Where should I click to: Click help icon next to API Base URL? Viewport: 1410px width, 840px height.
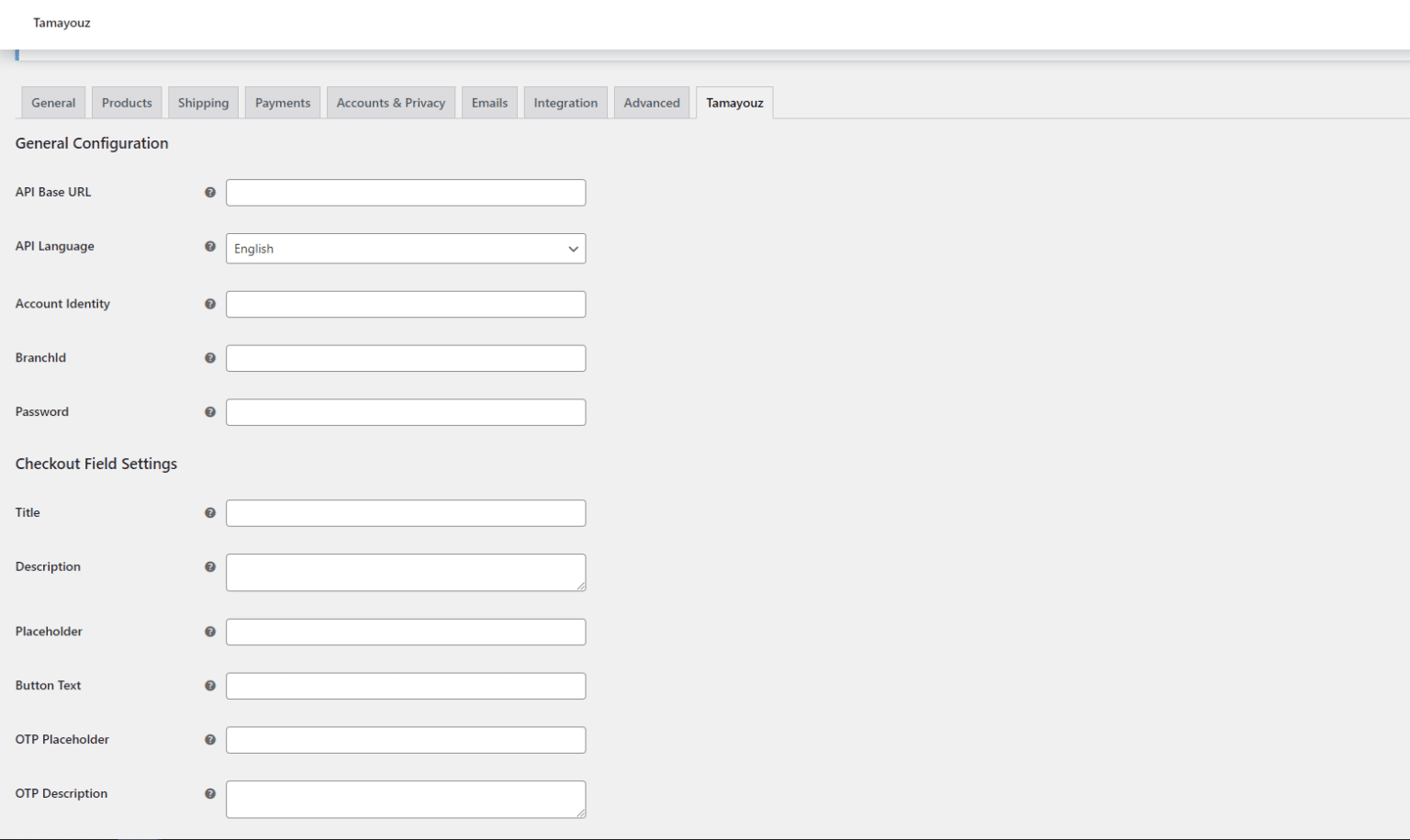pos(210,193)
